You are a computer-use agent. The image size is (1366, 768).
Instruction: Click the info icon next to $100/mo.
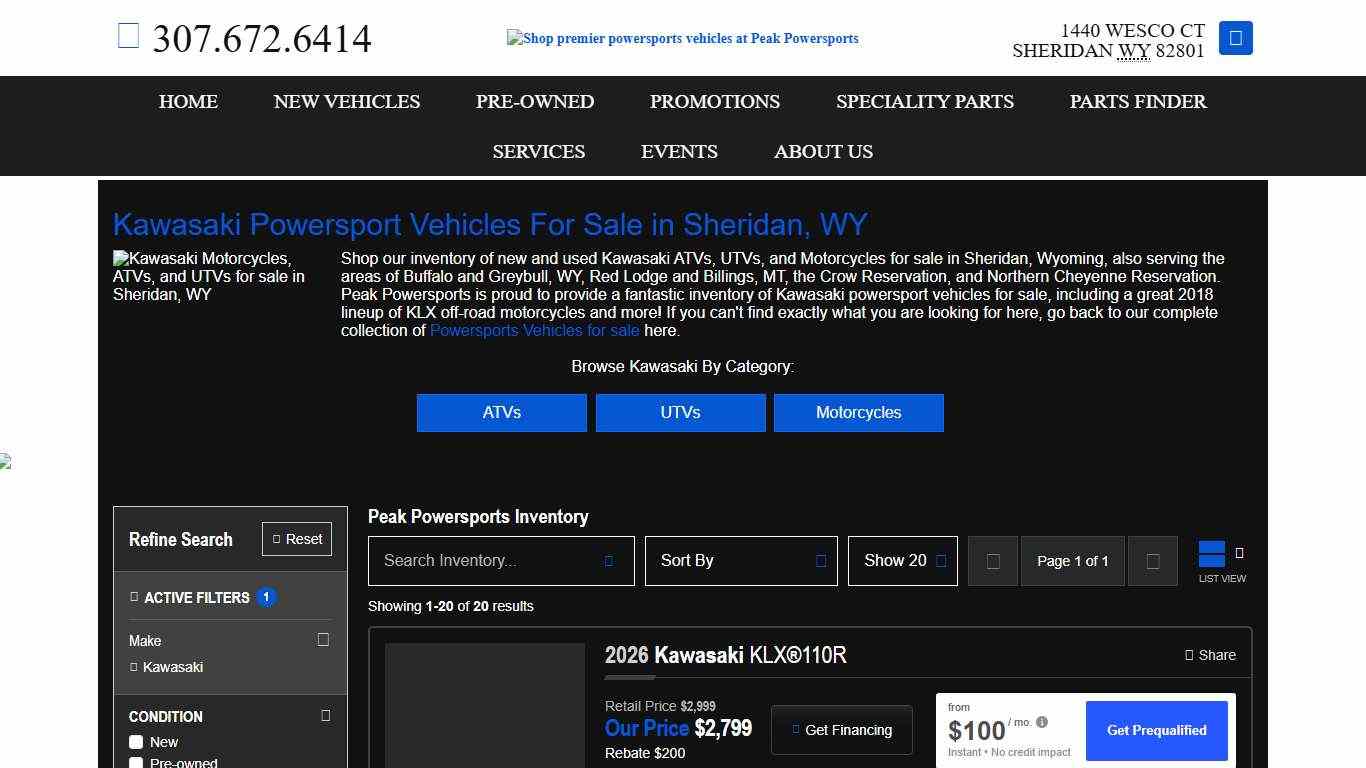(x=1042, y=722)
